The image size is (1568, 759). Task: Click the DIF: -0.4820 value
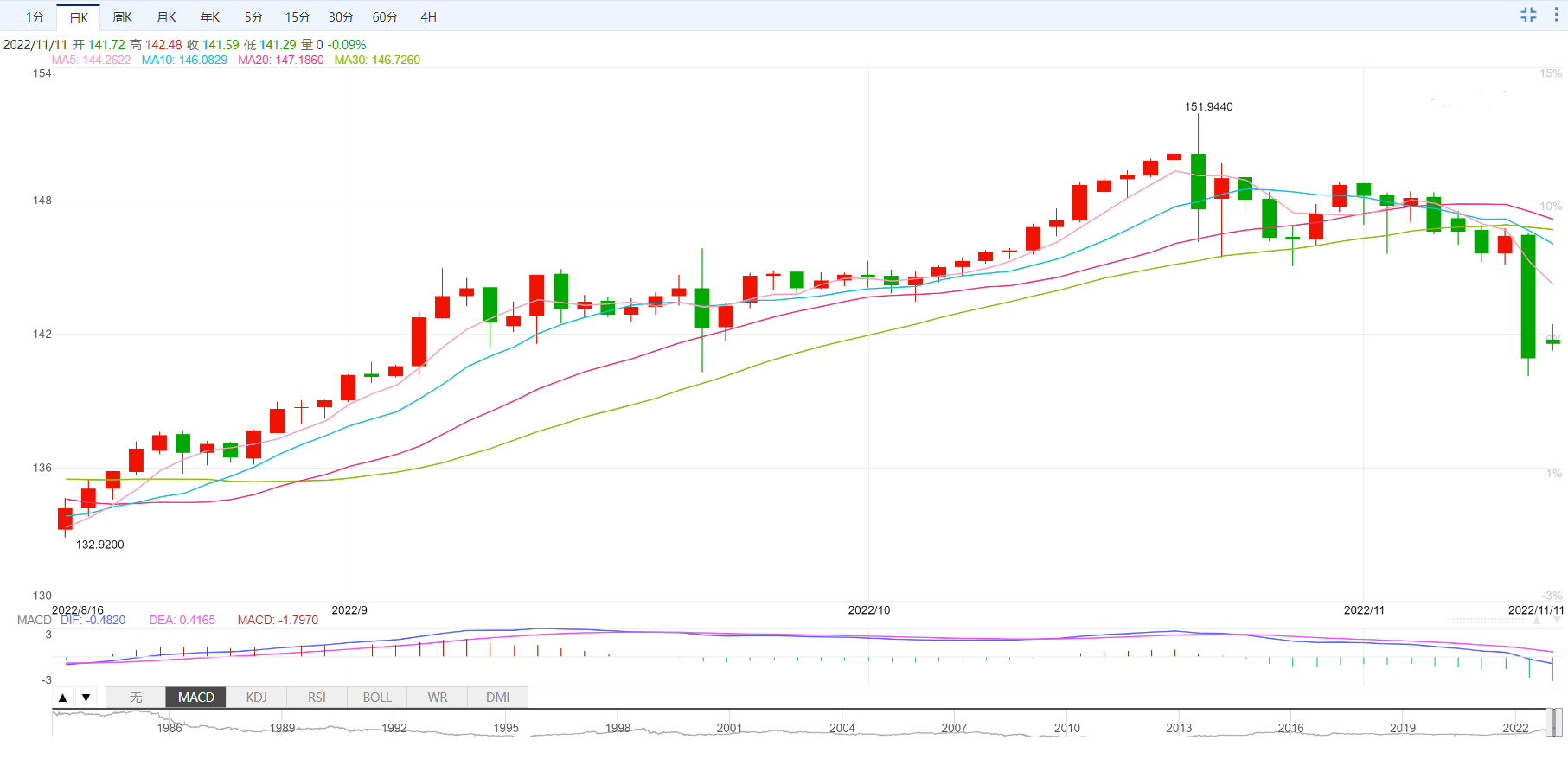pyautogui.click(x=93, y=620)
